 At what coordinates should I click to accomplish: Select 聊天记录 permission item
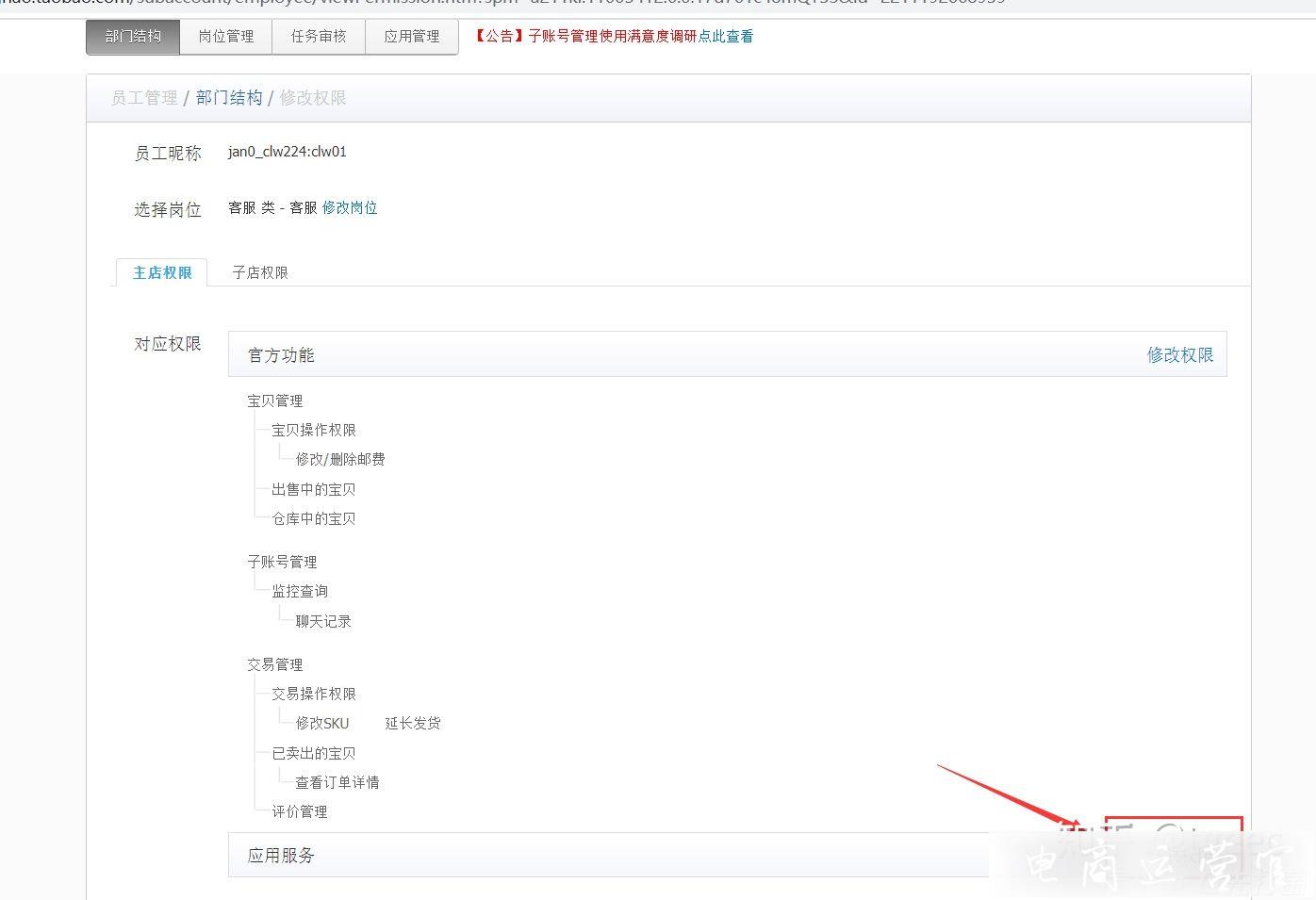(x=323, y=621)
